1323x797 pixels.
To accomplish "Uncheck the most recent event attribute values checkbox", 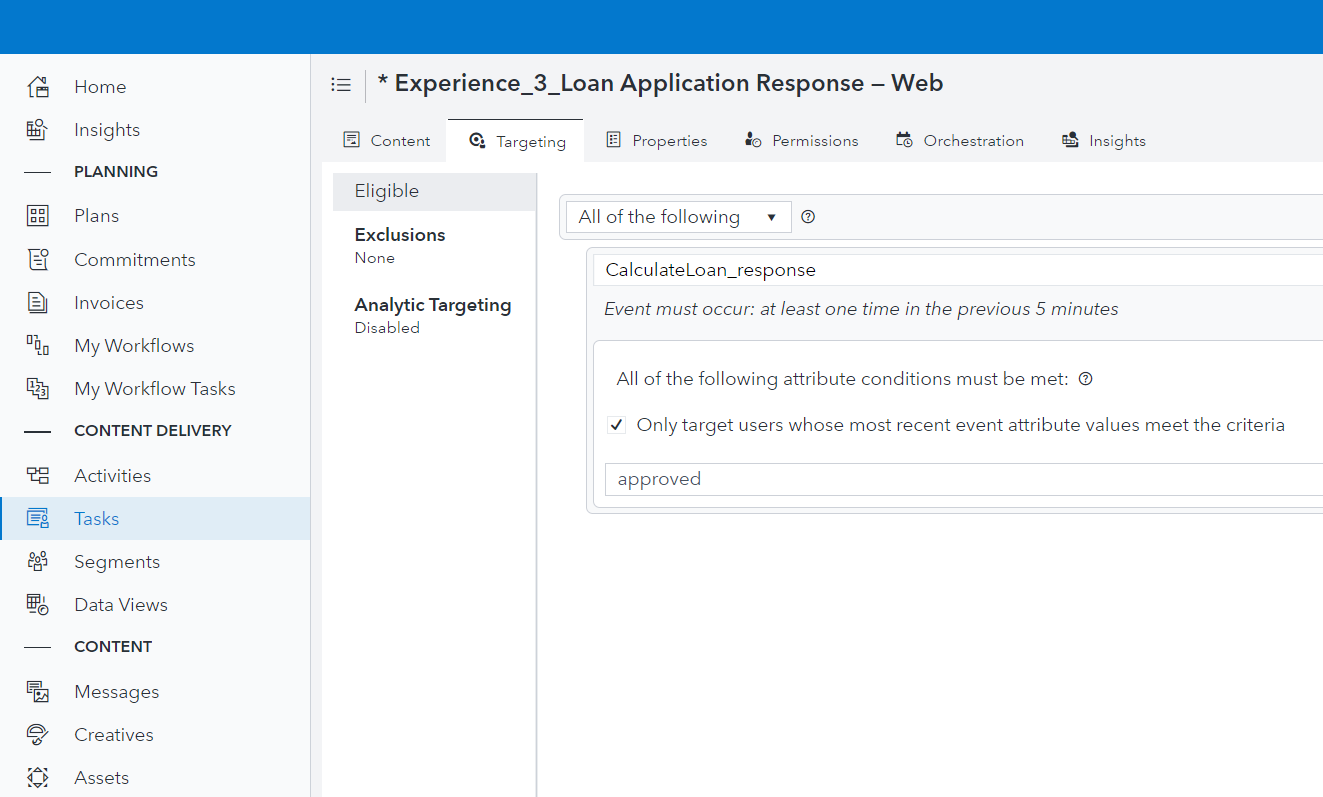I will (x=616, y=424).
